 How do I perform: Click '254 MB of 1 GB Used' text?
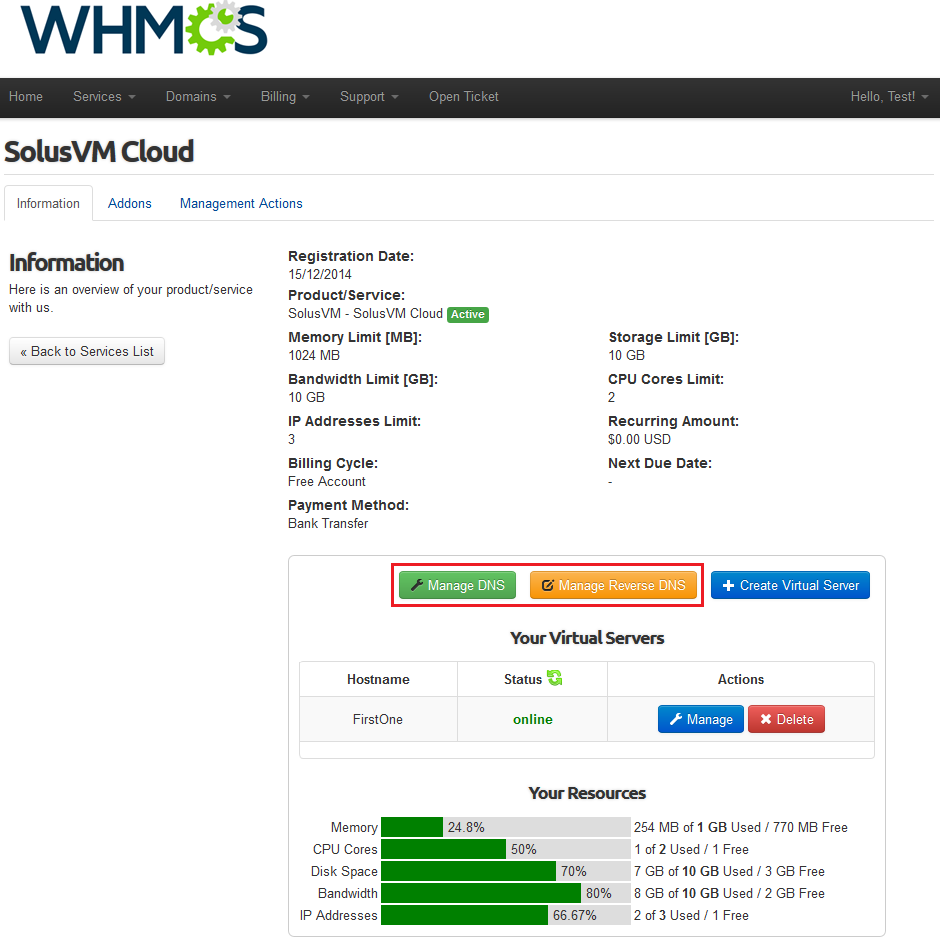697,828
